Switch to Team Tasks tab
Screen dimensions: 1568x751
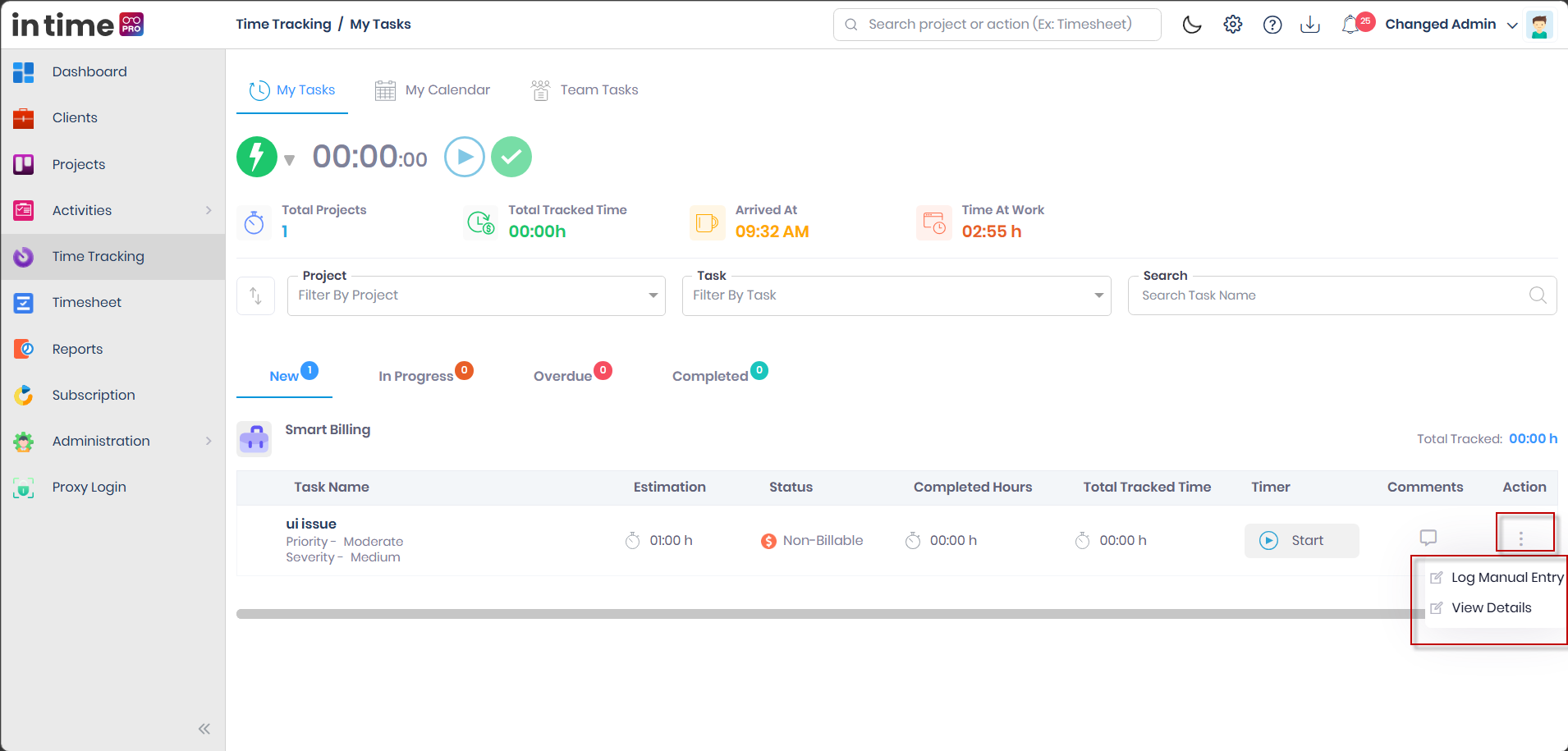point(585,90)
